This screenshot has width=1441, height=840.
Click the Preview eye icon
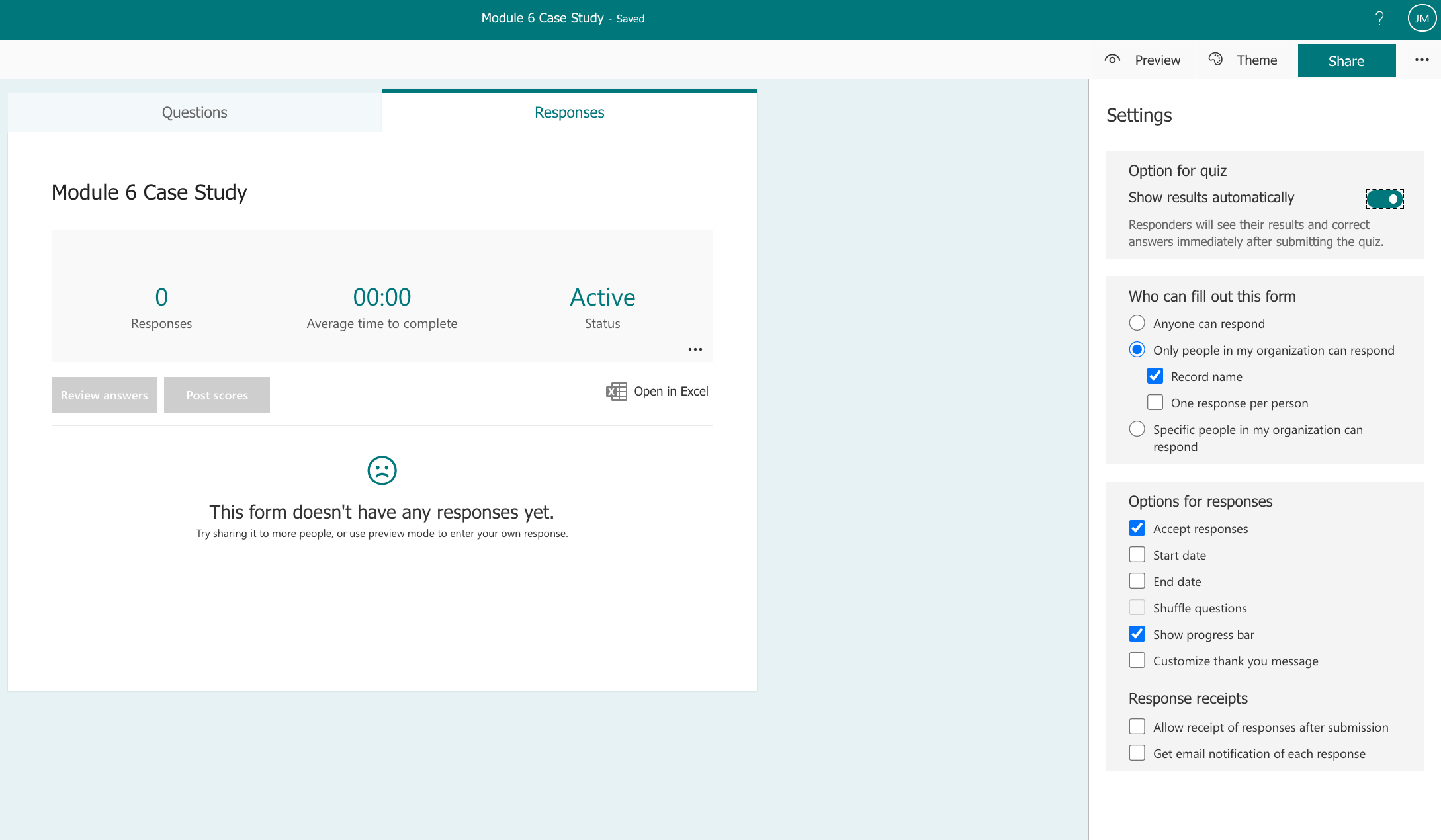point(1112,60)
